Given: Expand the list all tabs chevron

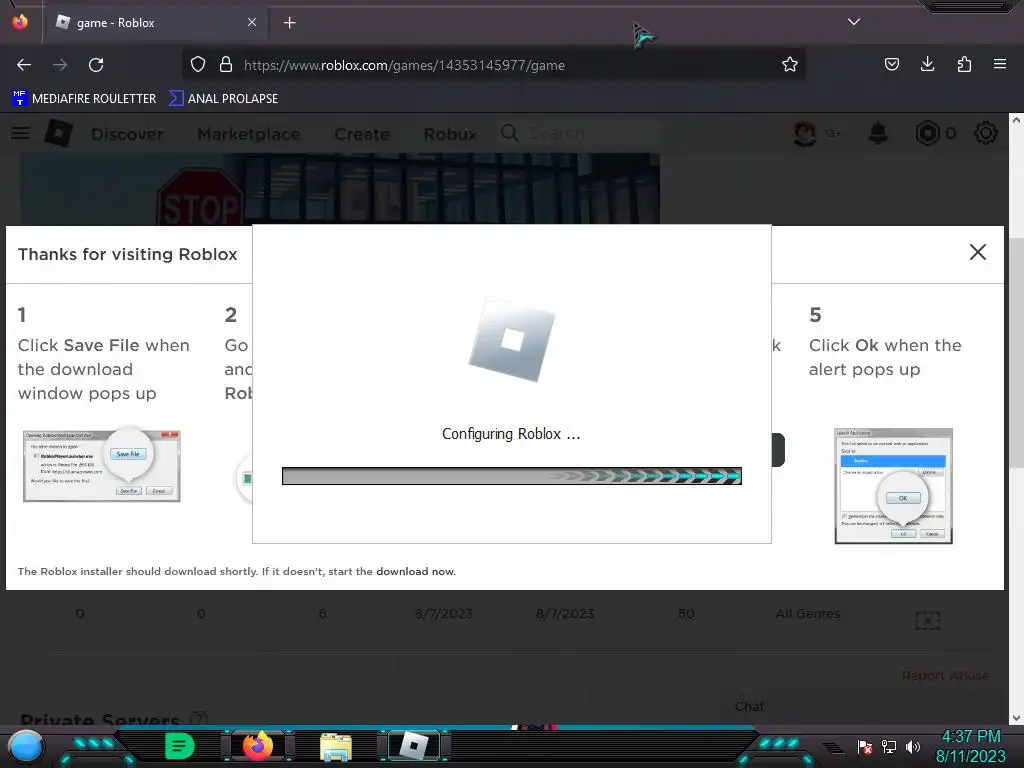Looking at the screenshot, I should click(854, 22).
